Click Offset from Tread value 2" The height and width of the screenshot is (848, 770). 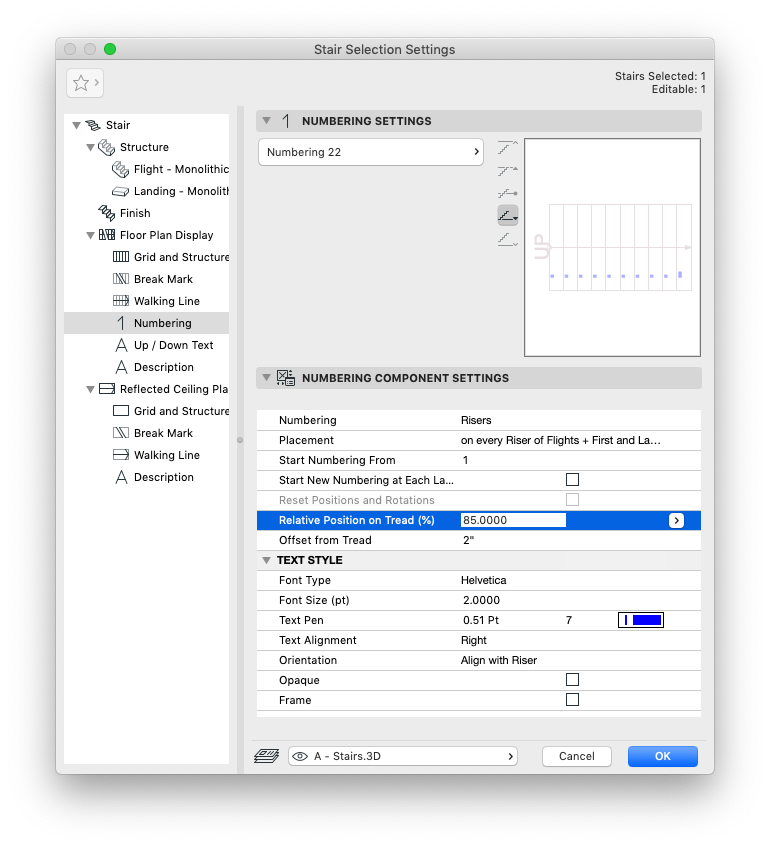(x=469, y=540)
